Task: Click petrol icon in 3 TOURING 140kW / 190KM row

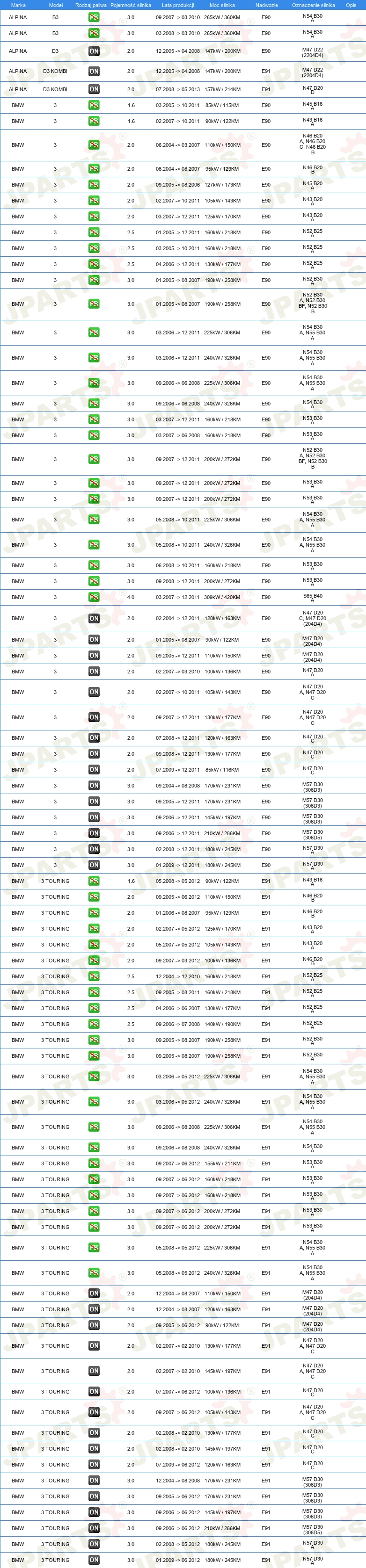Action: pyautogui.click(x=94, y=1024)
